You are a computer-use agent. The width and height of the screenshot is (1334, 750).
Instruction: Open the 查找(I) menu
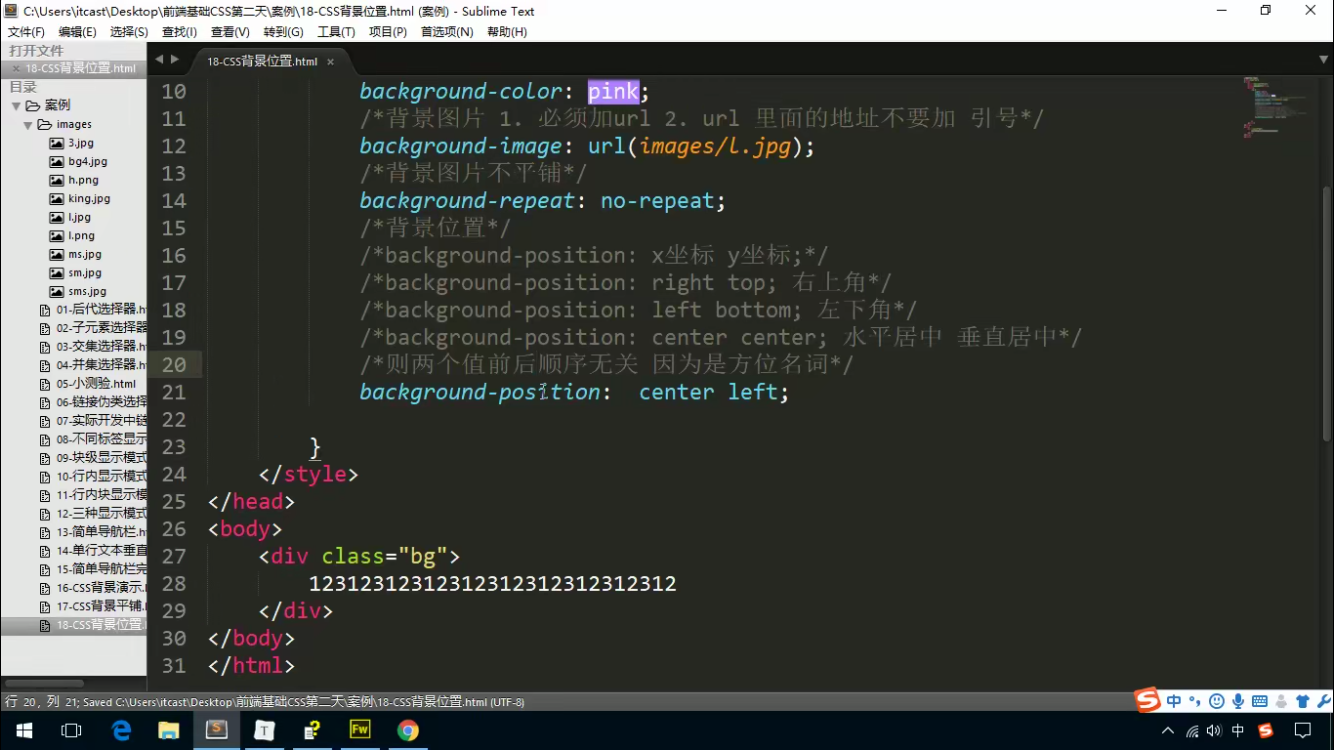click(179, 32)
